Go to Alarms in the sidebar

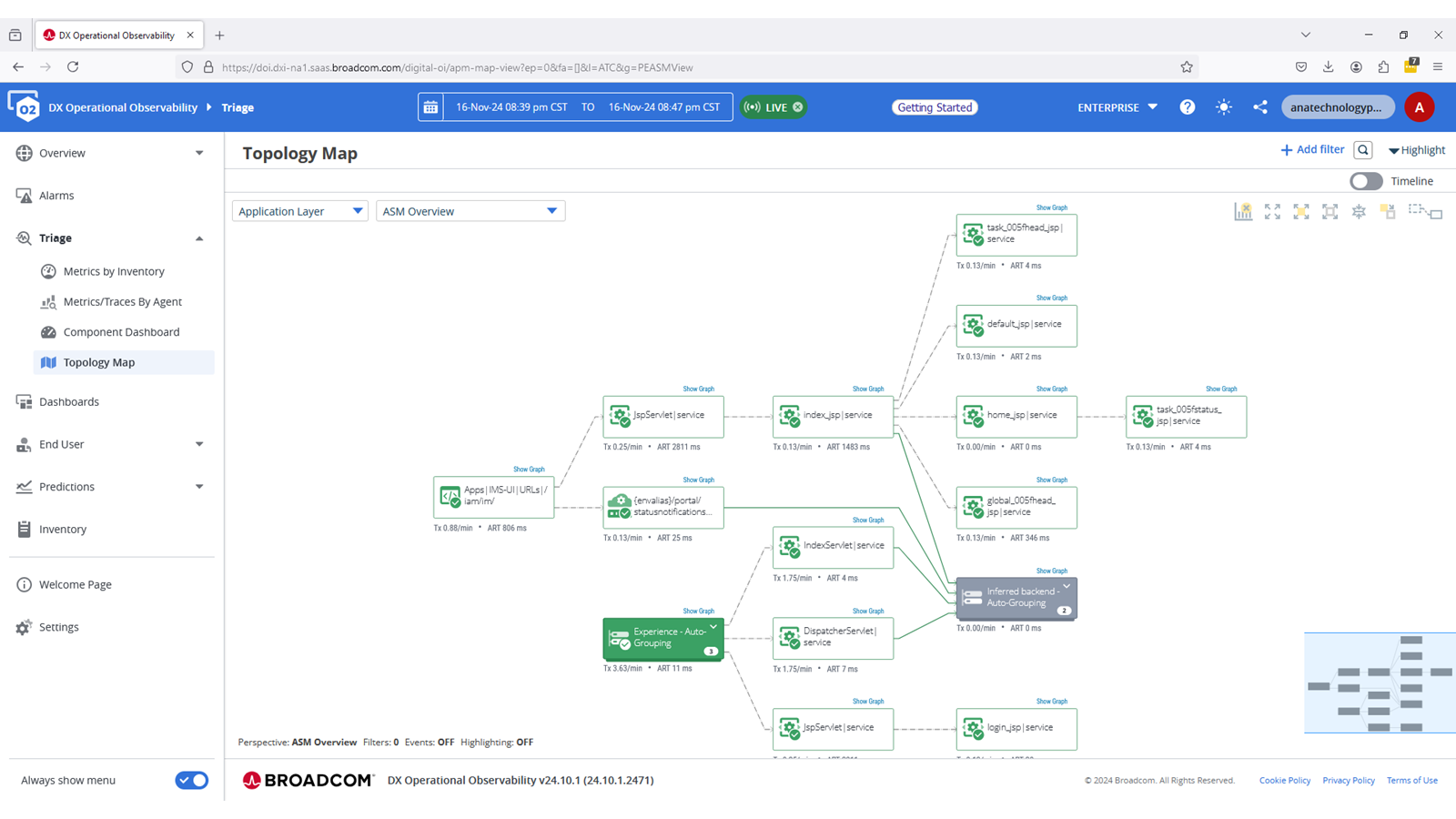coord(56,196)
